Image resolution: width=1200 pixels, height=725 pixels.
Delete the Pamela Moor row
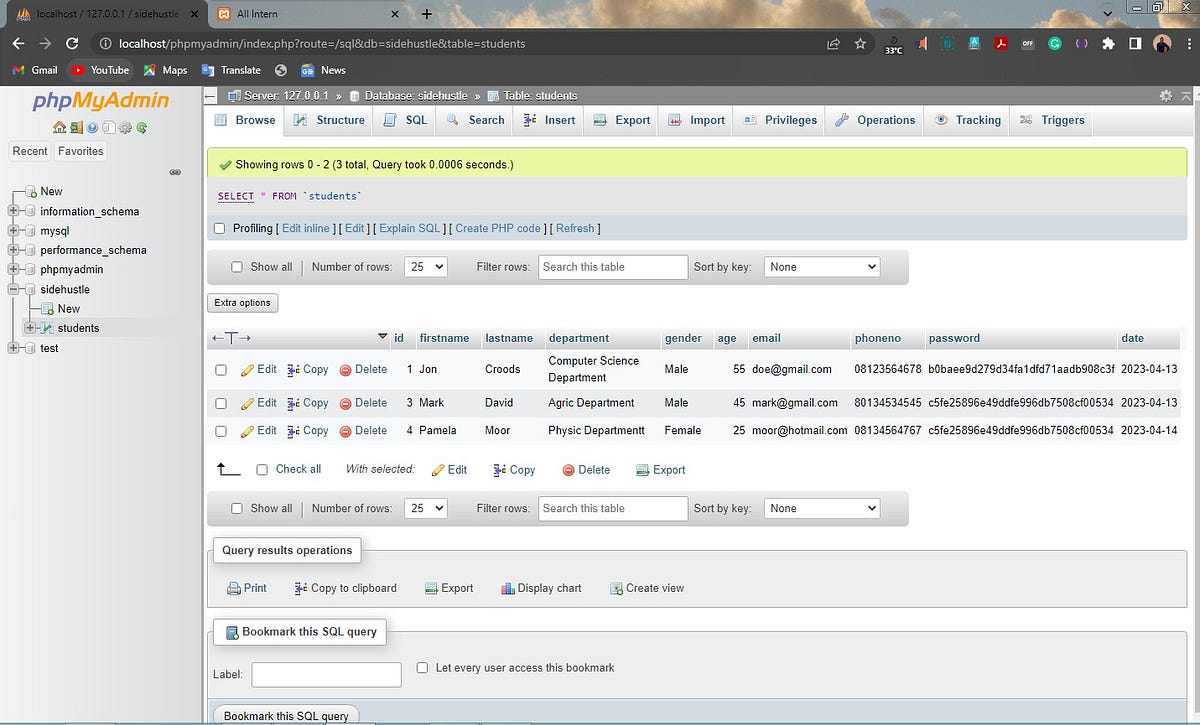click(363, 430)
